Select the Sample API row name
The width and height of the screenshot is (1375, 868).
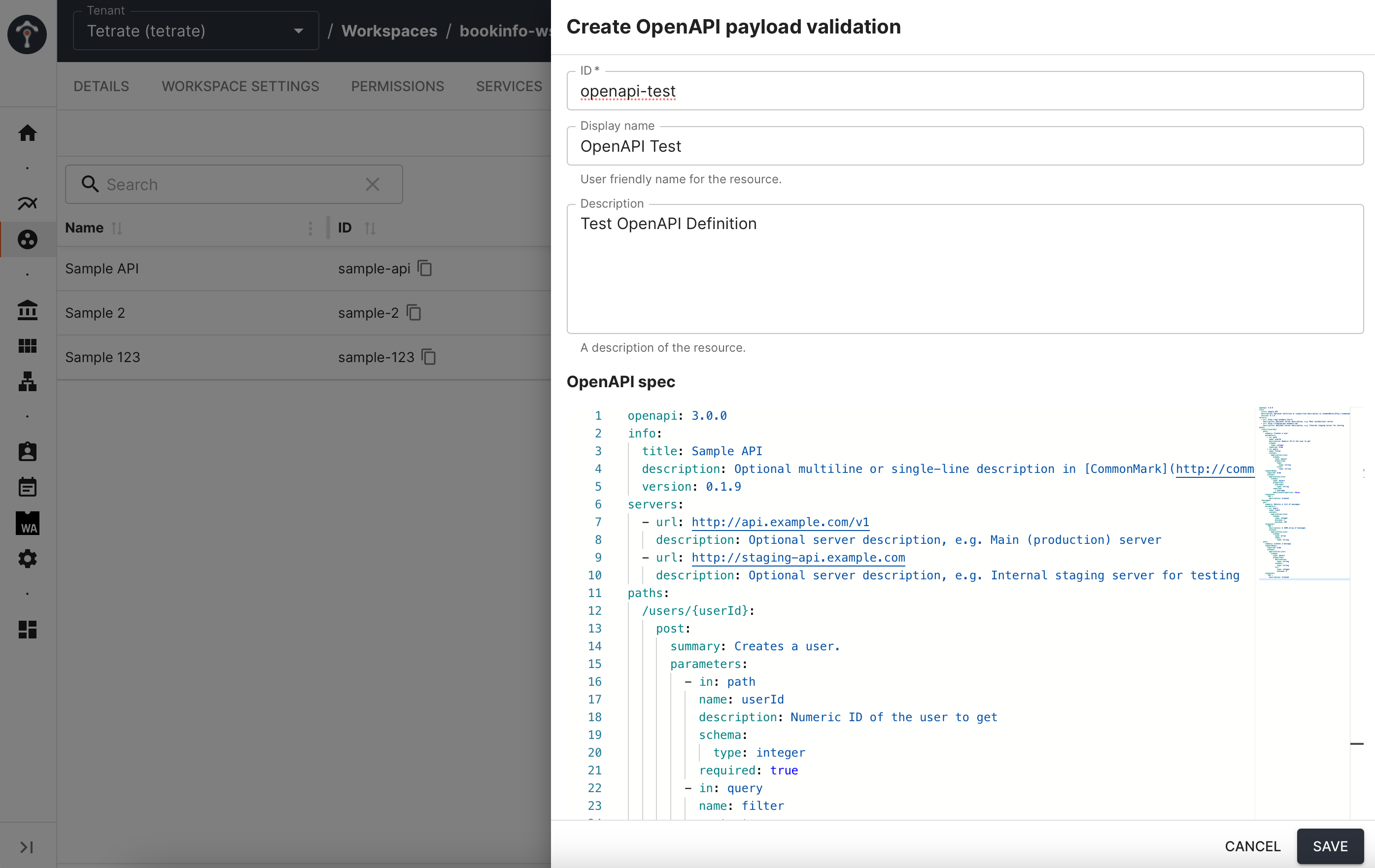tap(102, 268)
